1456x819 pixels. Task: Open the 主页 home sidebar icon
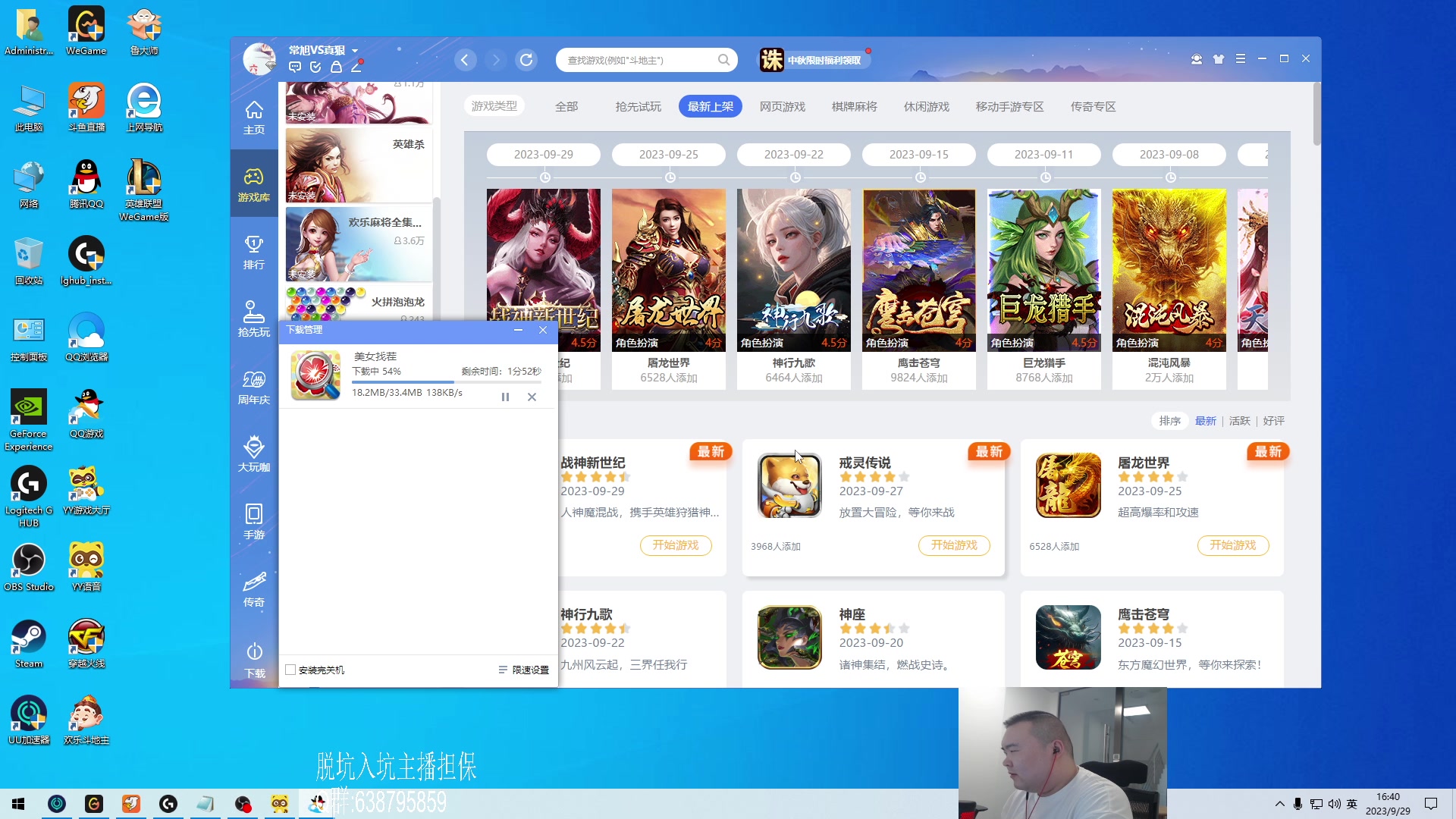pyautogui.click(x=254, y=118)
